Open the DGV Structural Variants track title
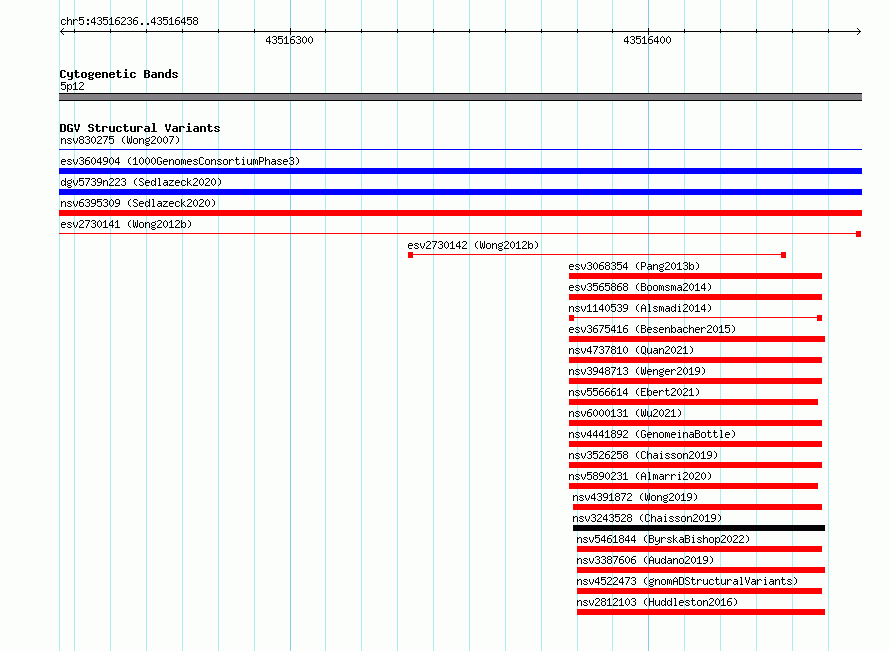This screenshot has height=651, width=890. tap(140, 128)
